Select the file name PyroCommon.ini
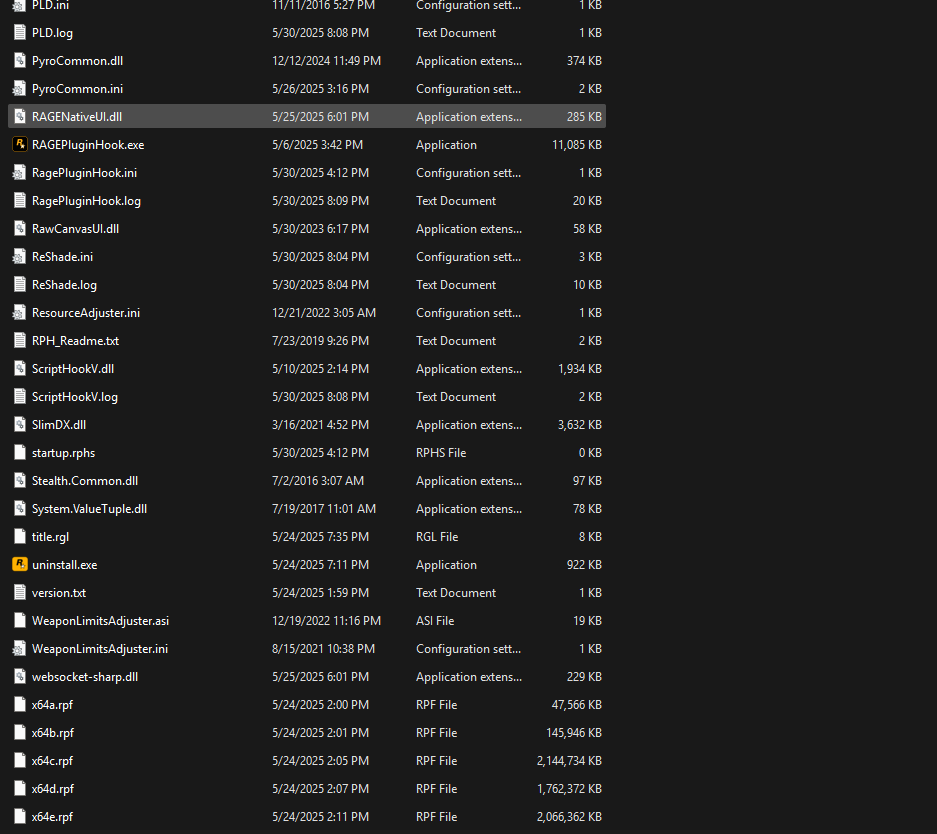The width and height of the screenshot is (937, 834). coord(77,89)
